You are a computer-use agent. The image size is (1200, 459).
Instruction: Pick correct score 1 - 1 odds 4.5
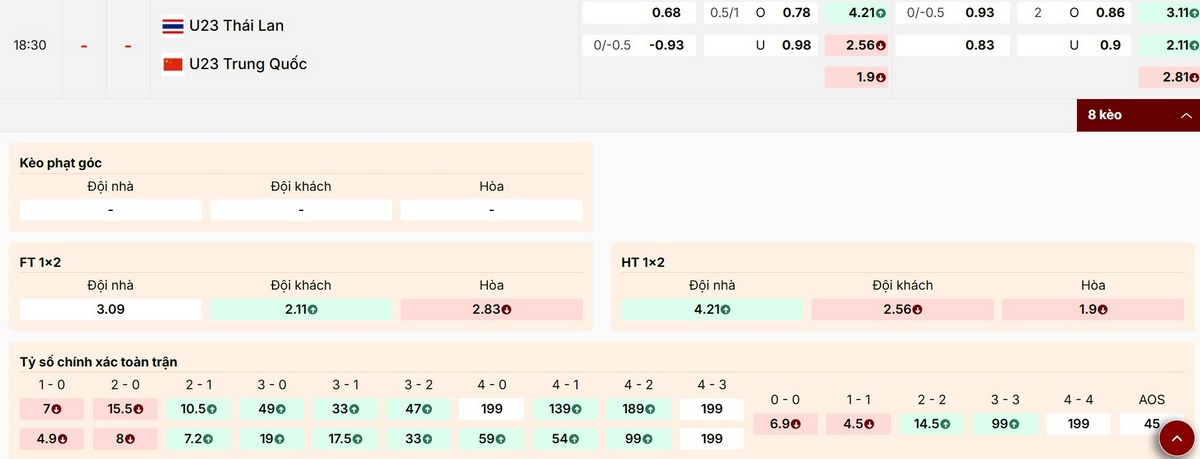point(858,424)
